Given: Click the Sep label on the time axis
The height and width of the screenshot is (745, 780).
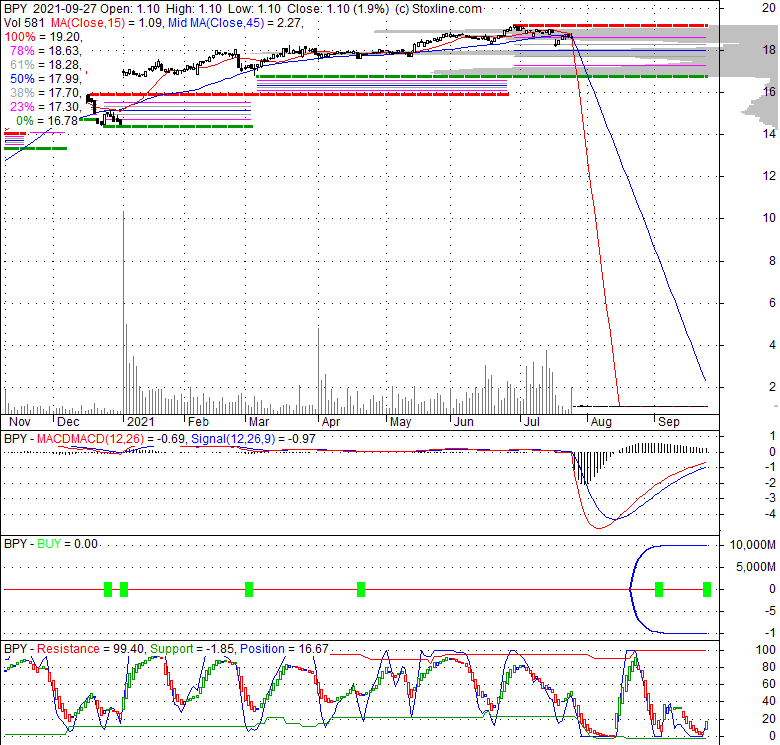Looking at the screenshot, I should coord(669,422).
